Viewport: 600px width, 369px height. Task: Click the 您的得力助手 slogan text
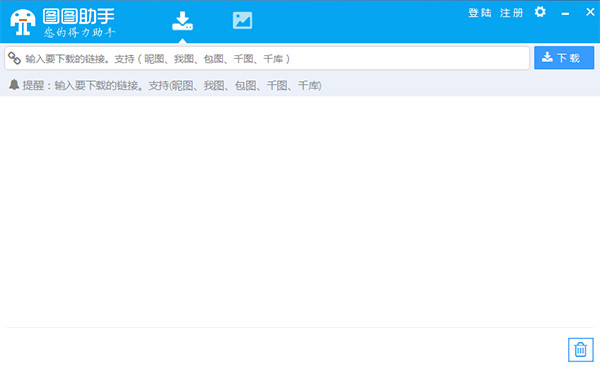point(79,33)
